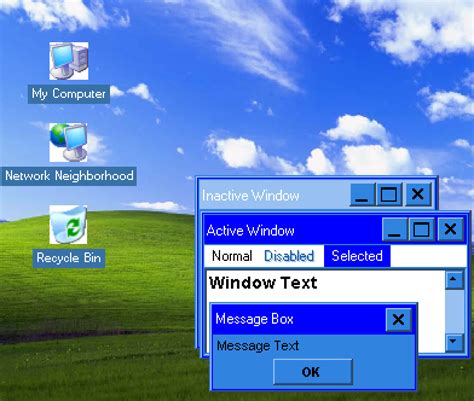Click the scrollbar down arrow
This screenshot has width=474, height=401.
click(454, 342)
